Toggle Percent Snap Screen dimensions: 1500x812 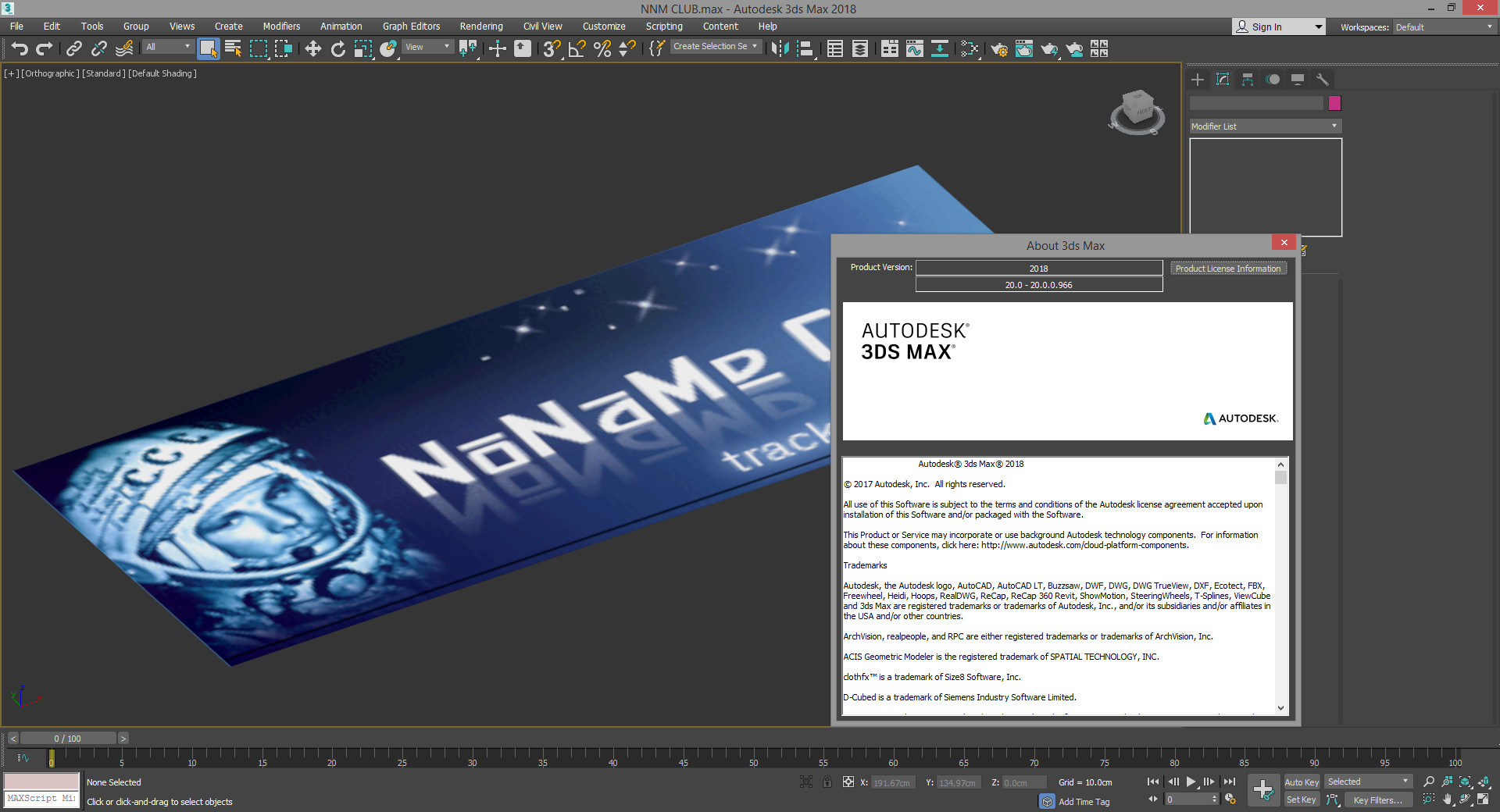click(x=602, y=48)
